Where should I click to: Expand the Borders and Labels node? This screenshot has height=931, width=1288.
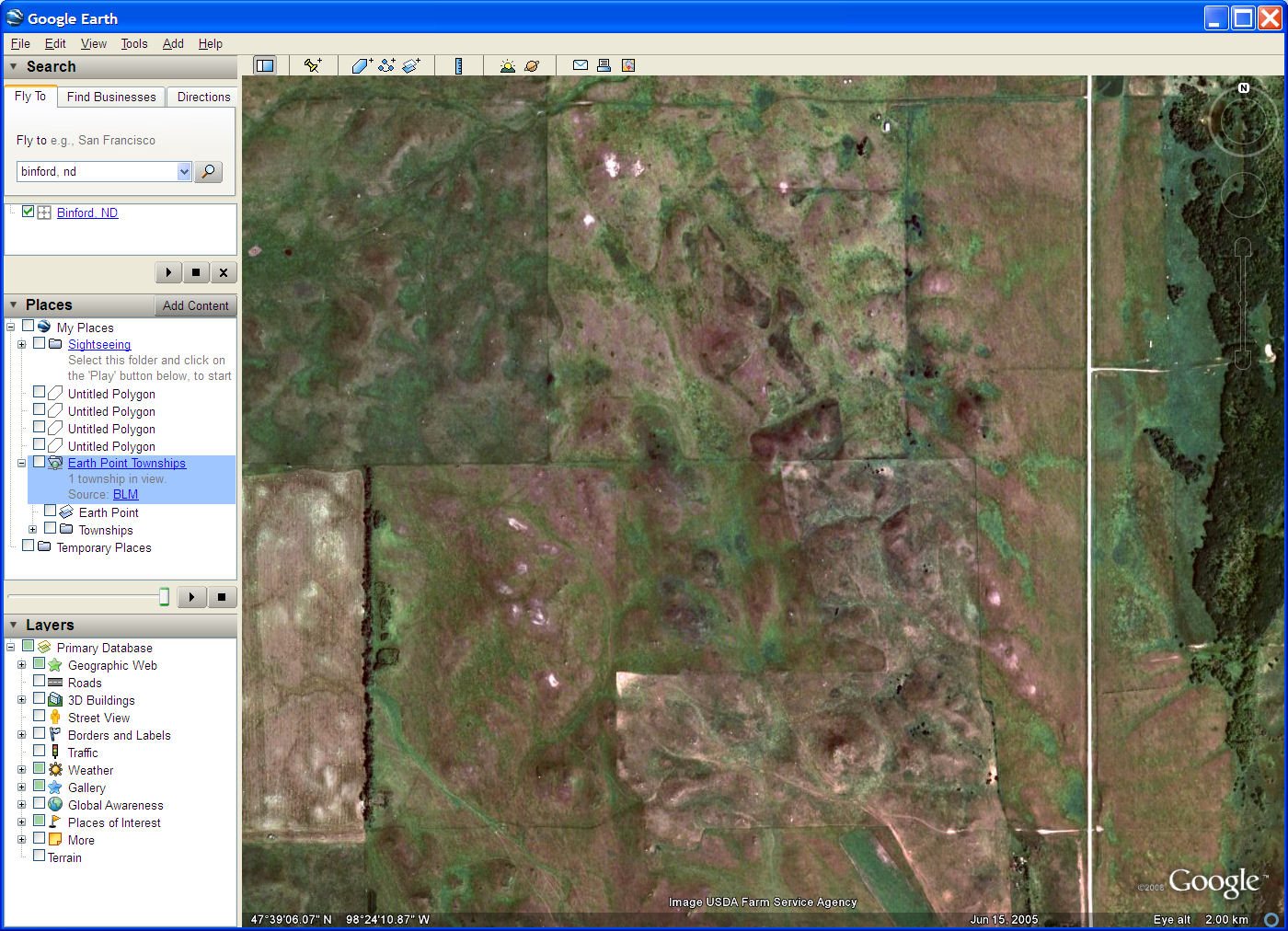click(x=22, y=734)
